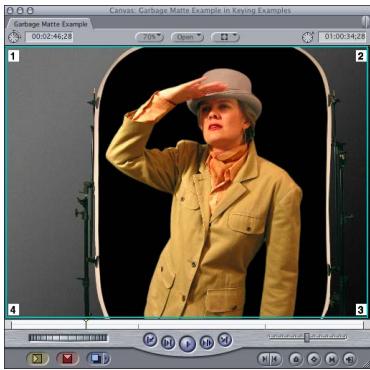Click Play Around Current Frame button
This screenshot has height=370, width=370.
click(207, 342)
